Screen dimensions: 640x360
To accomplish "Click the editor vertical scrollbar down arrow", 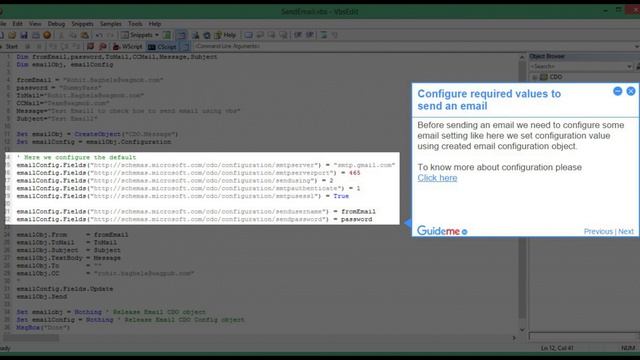I will (522, 329).
